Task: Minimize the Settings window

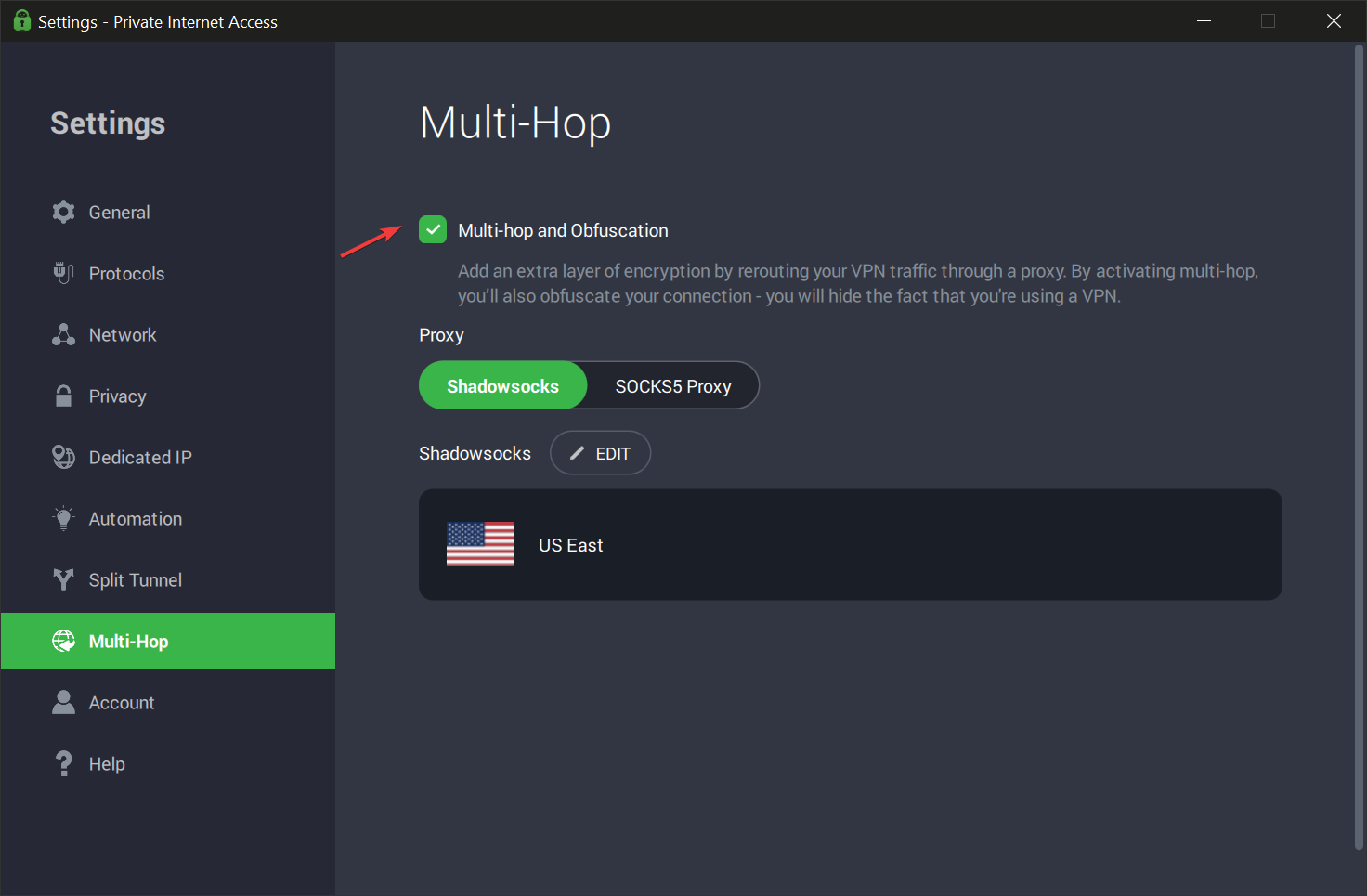Action: click(1204, 20)
